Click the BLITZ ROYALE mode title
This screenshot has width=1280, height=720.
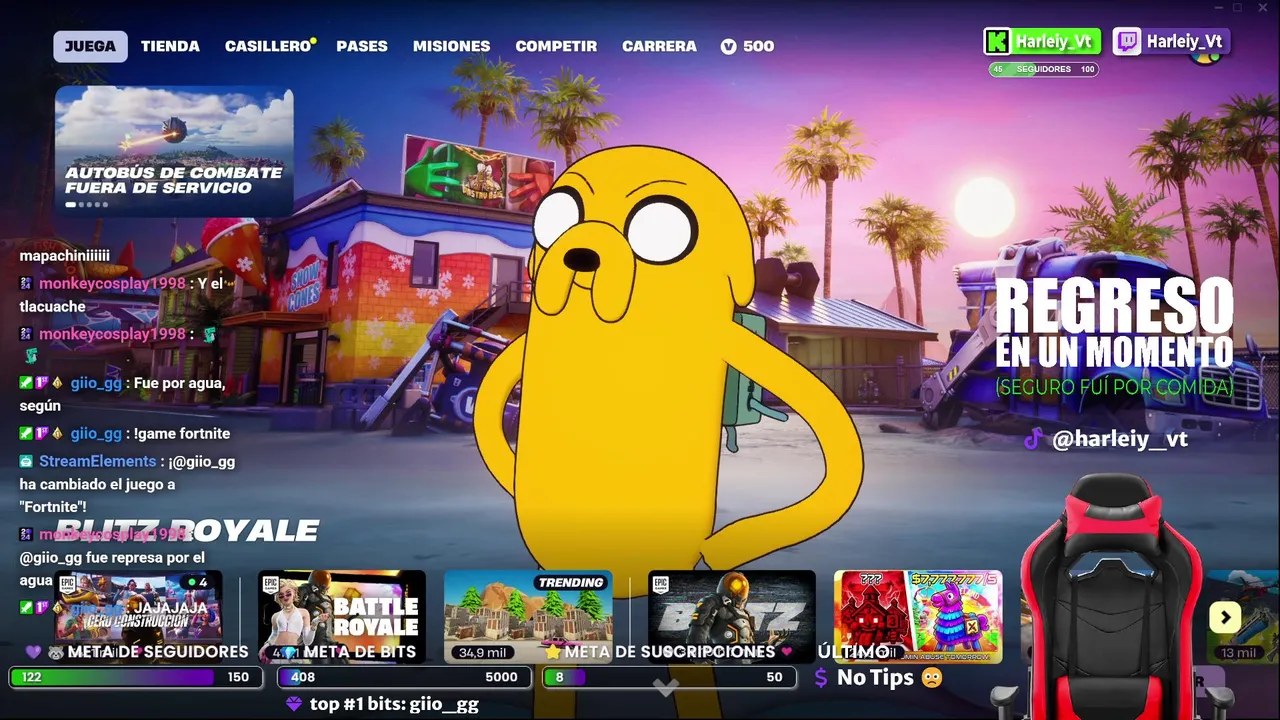click(187, 531)
